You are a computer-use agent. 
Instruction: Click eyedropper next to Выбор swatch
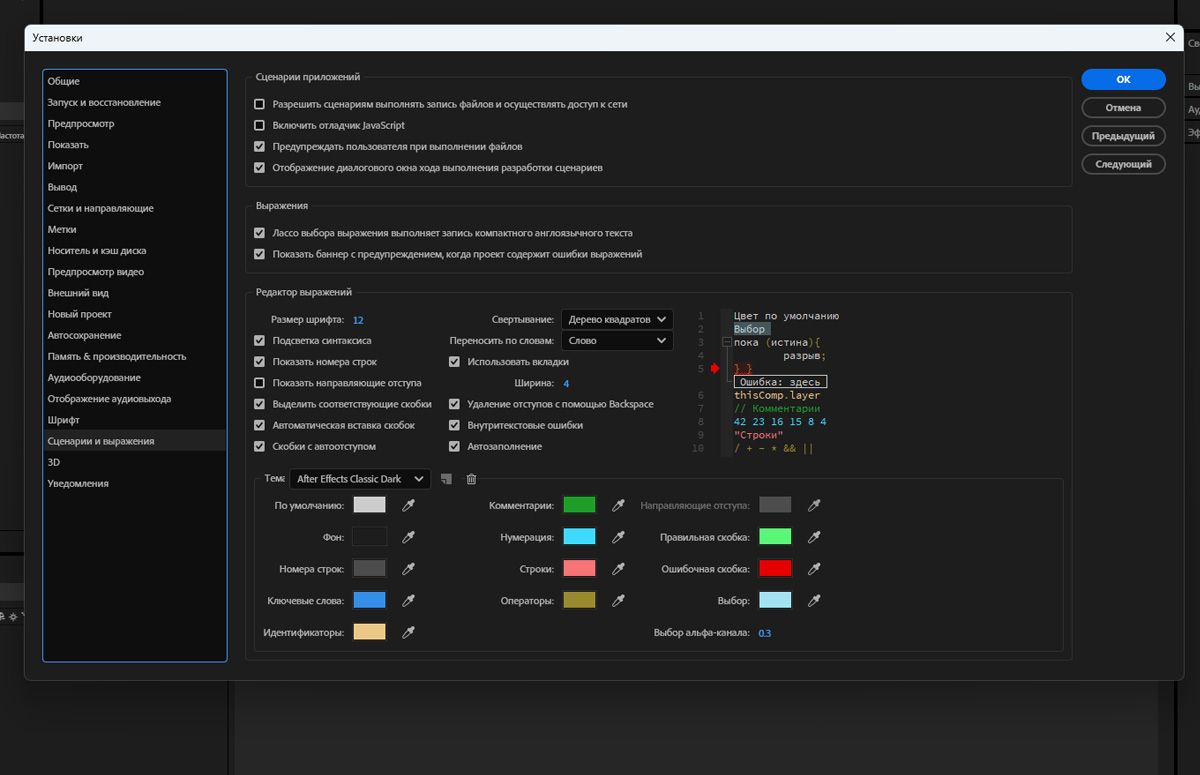click(814, 600)
